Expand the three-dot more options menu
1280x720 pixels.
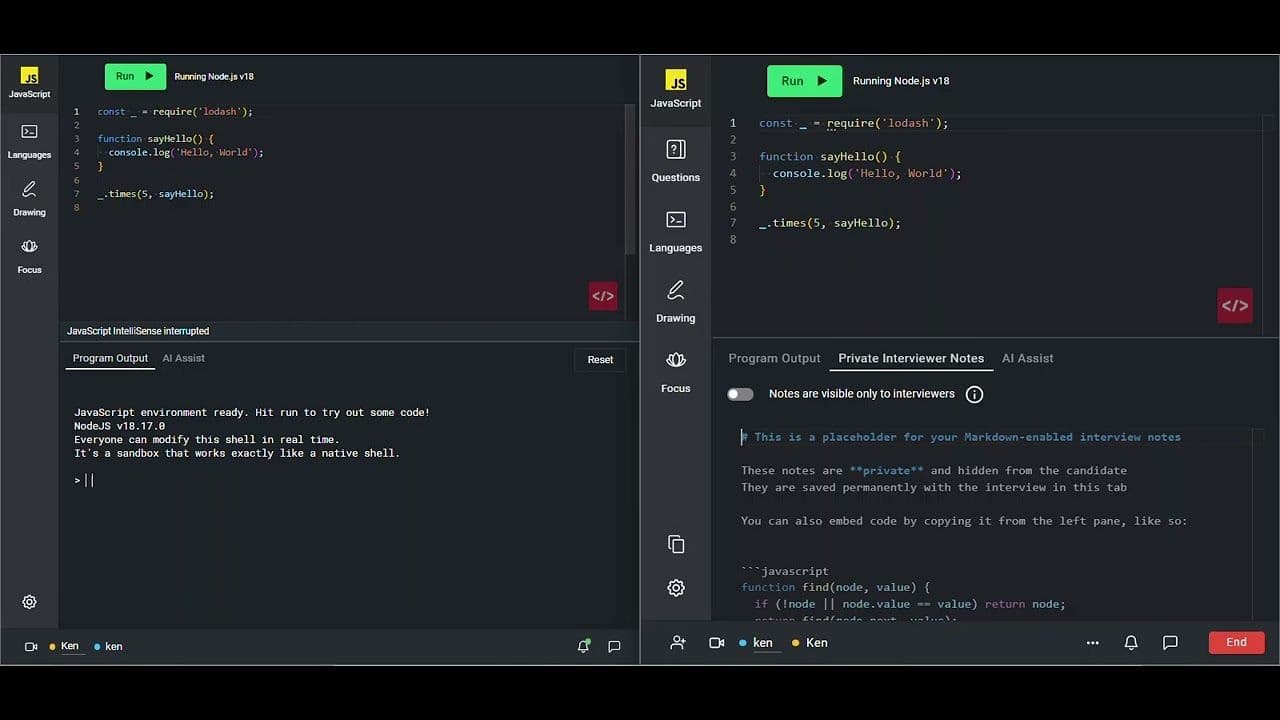(x=1092, y=643)
